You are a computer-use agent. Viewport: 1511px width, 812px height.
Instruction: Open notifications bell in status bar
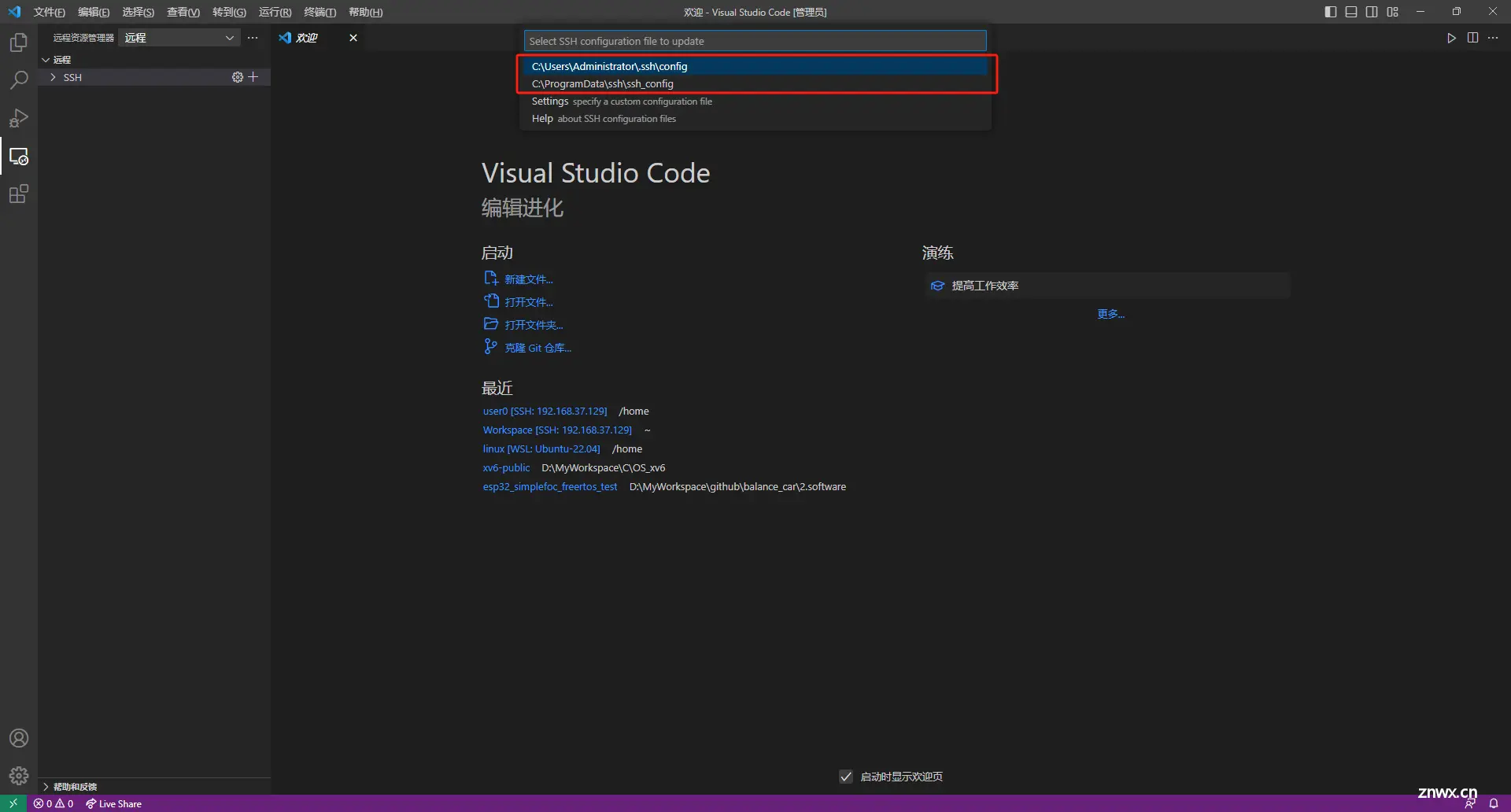(x=1494, y=803)
